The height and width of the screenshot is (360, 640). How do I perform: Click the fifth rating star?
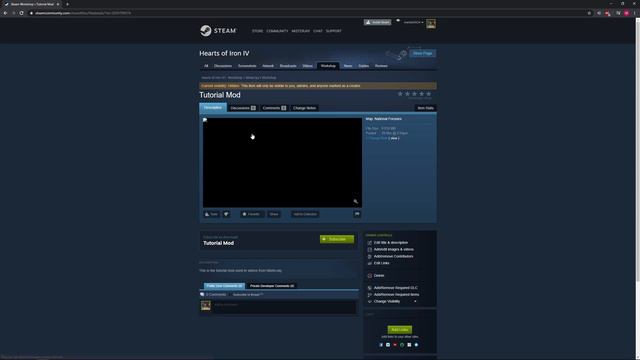click(429, 94)
